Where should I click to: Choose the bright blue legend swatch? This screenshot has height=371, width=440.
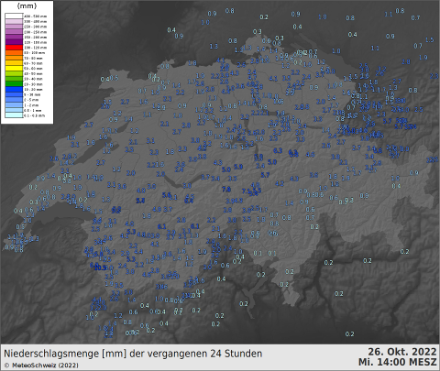[x=14, y=89]
